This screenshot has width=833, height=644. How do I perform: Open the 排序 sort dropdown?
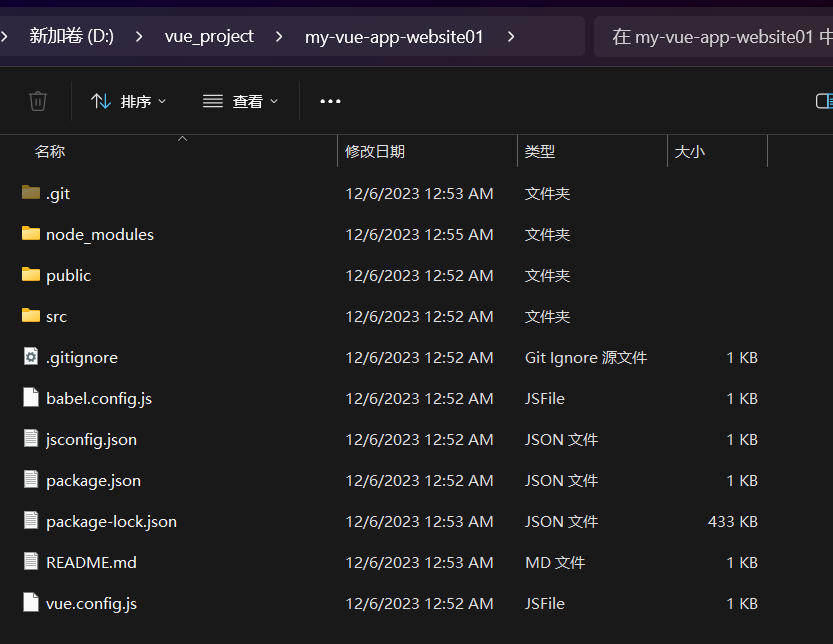point(129,101)
